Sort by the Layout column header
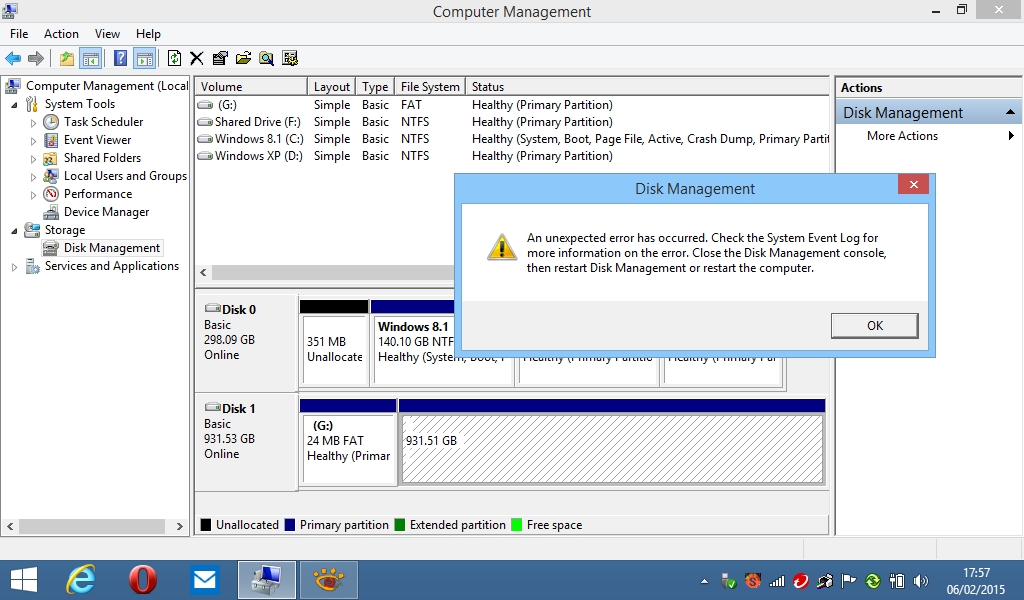This screenshot has height=600, width=1024. 332,87
